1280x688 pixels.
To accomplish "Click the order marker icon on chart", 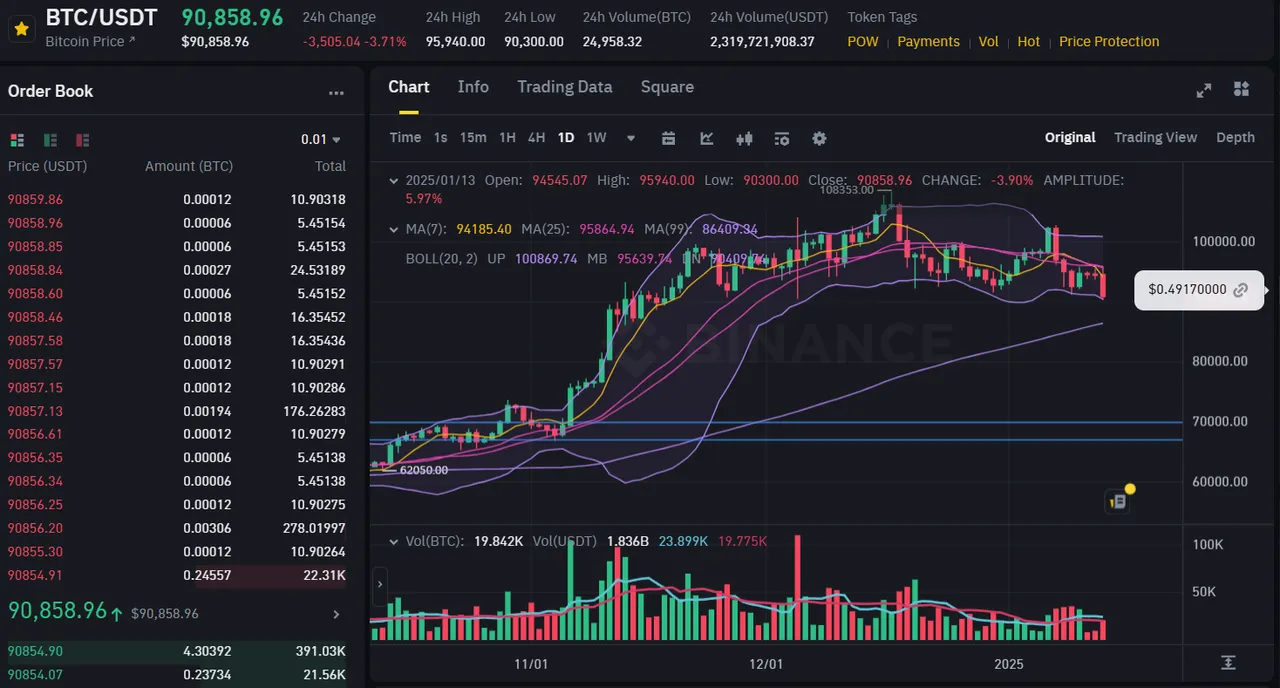I will [1119, 501].
